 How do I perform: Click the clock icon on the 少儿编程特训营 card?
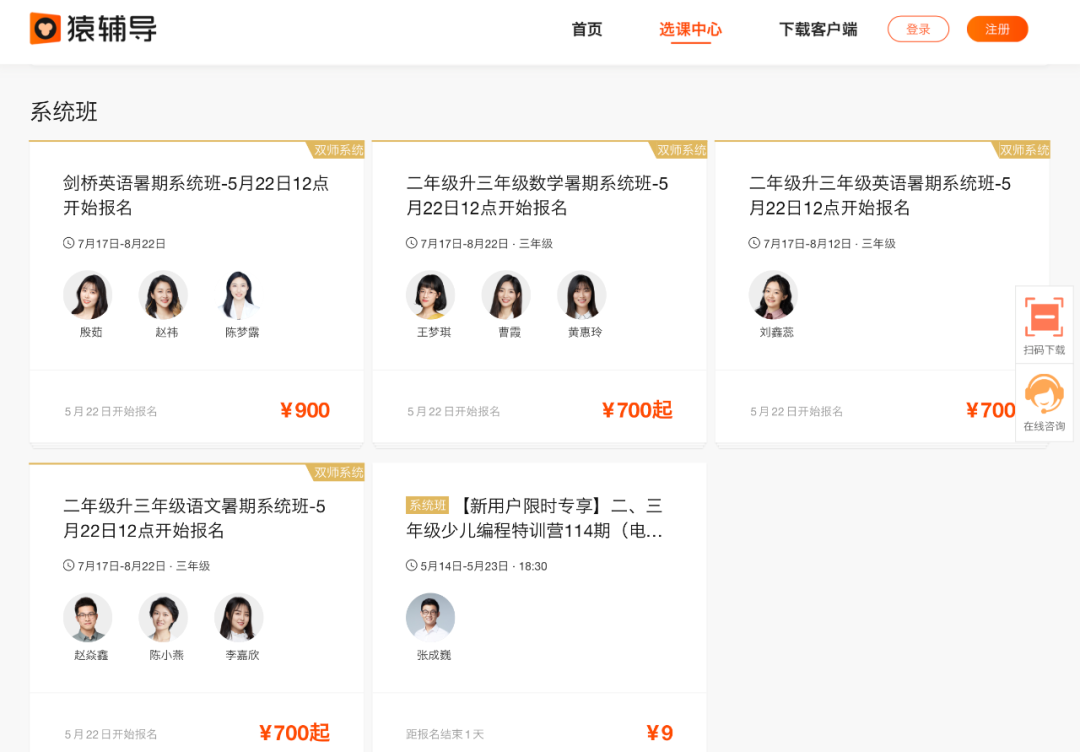click(410, 565)
